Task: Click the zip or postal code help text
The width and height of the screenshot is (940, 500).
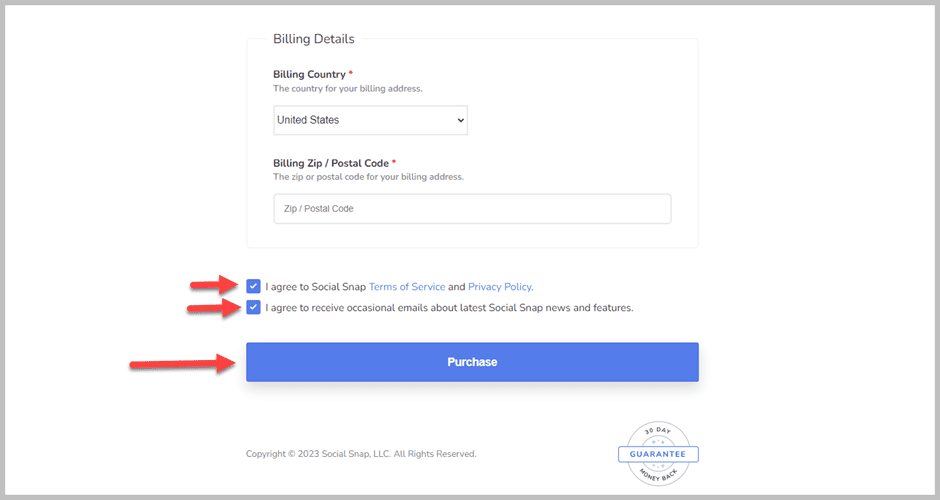Action: (368, 177)
